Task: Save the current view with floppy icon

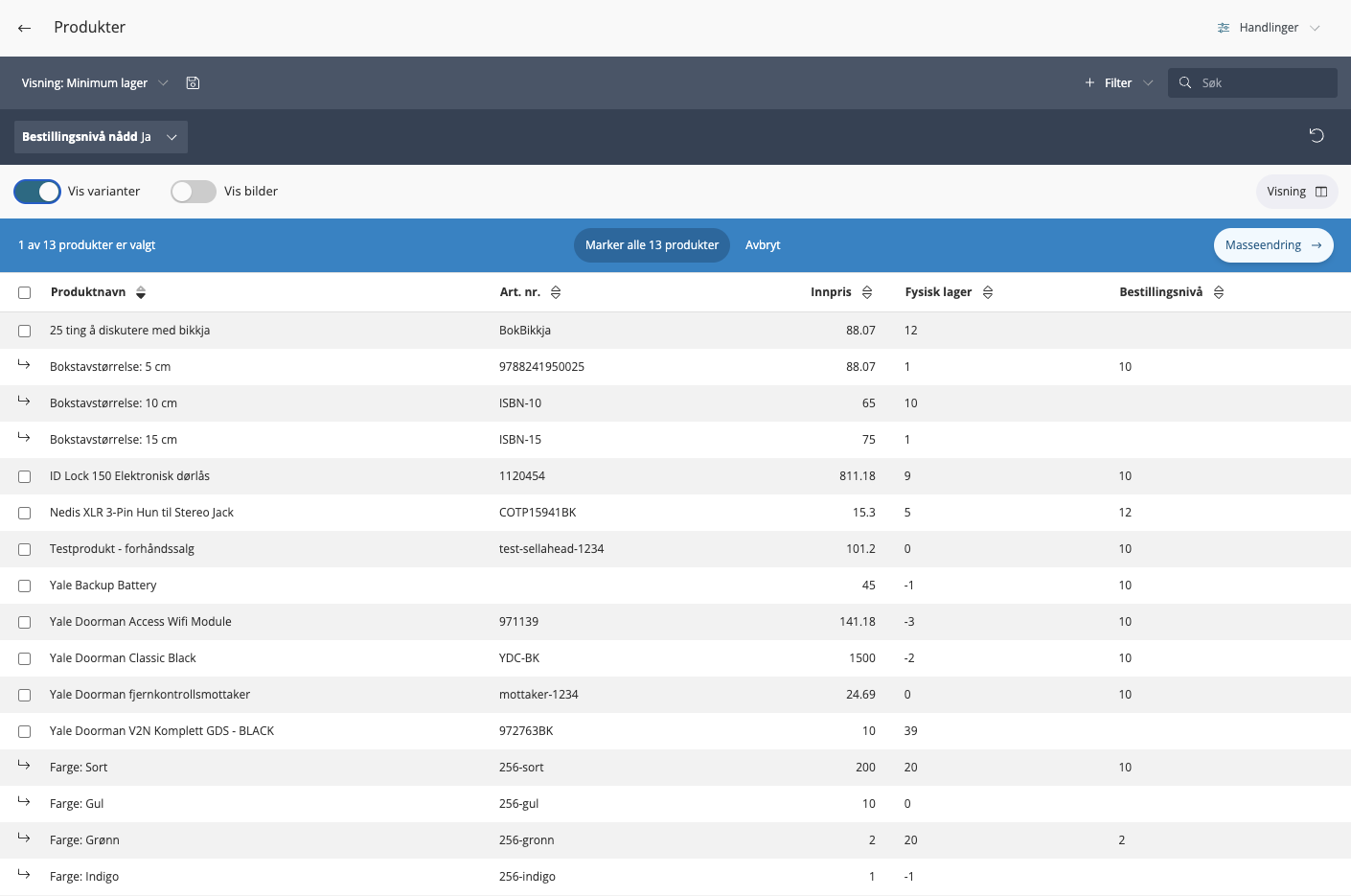Action: (x=193, y=83)
